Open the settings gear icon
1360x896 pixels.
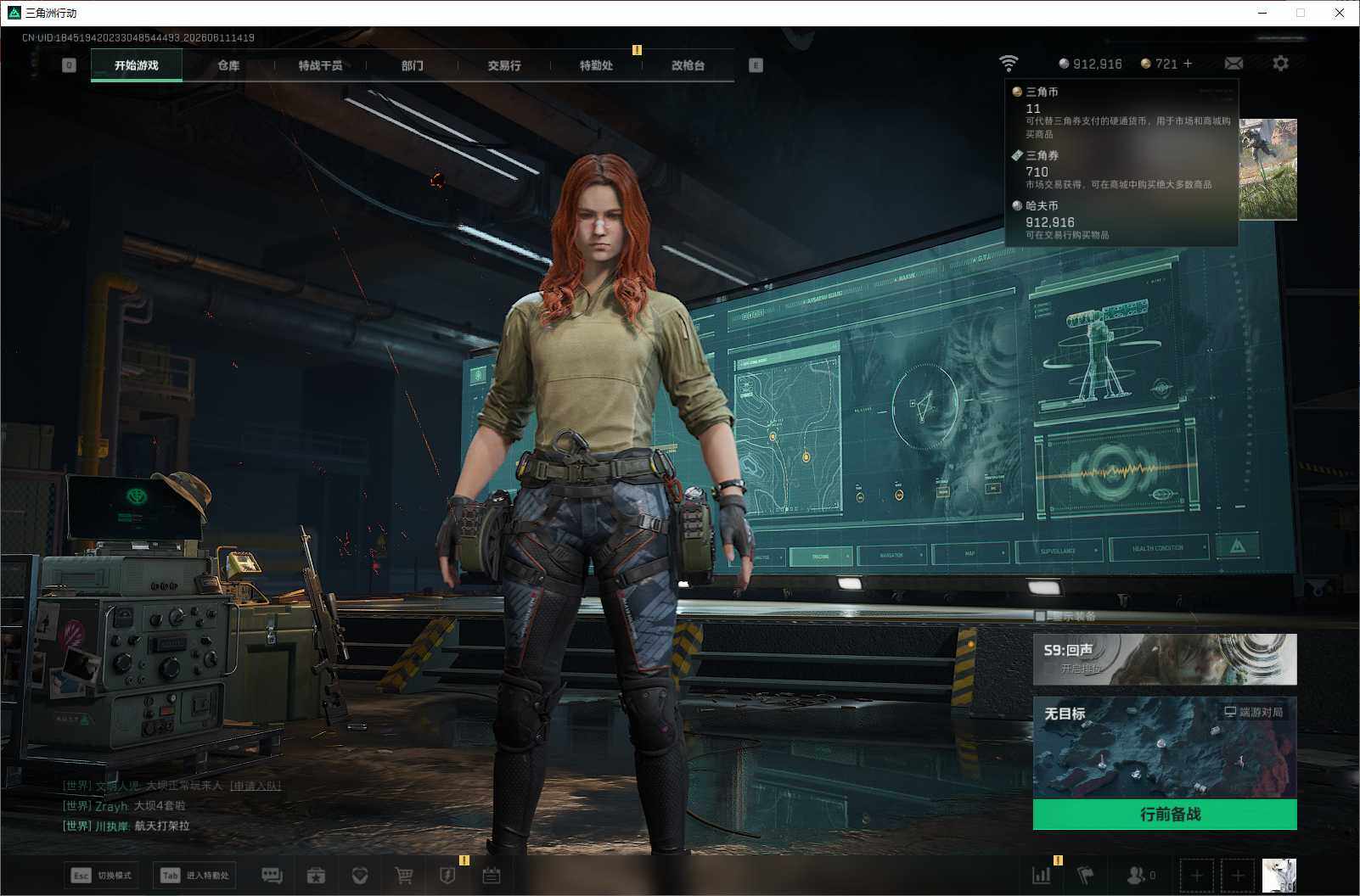tap(1280, 64)
